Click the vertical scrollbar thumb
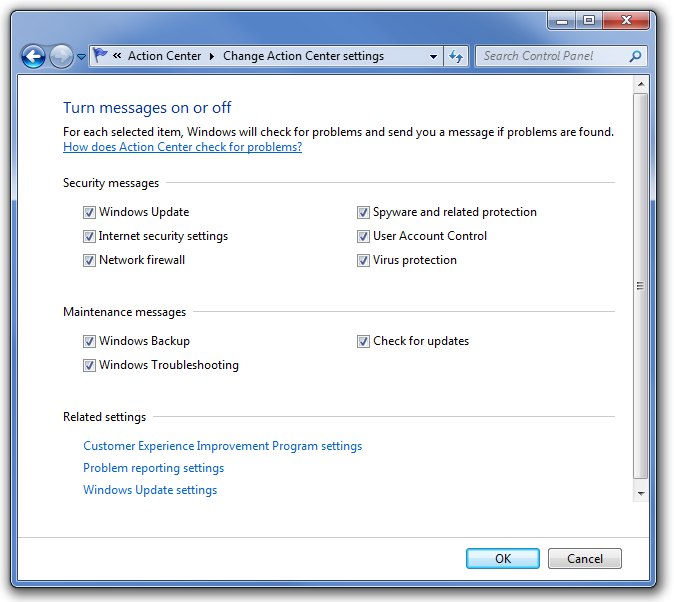 (641, 286)
